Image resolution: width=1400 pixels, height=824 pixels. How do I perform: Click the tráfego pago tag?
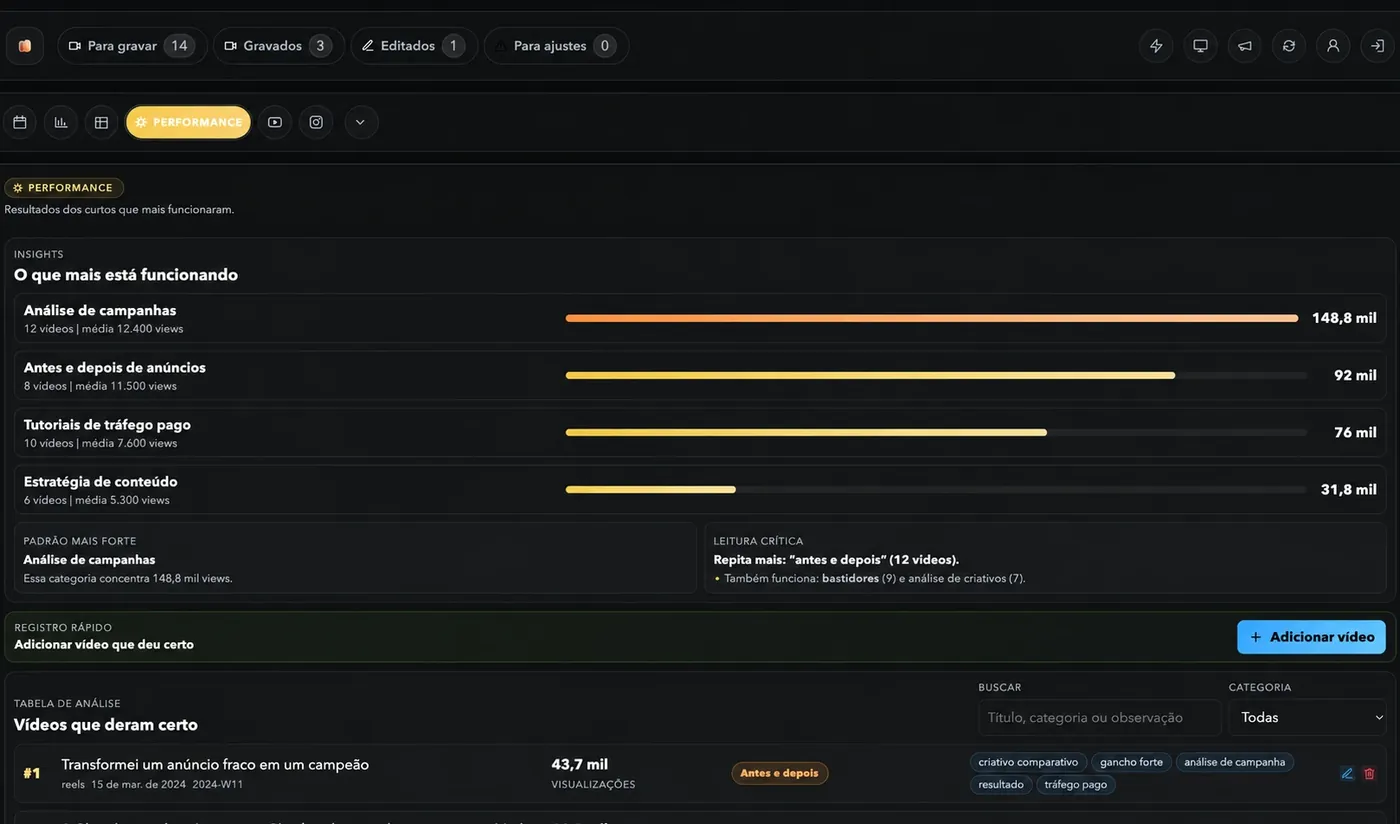[x=1076, y=785]
